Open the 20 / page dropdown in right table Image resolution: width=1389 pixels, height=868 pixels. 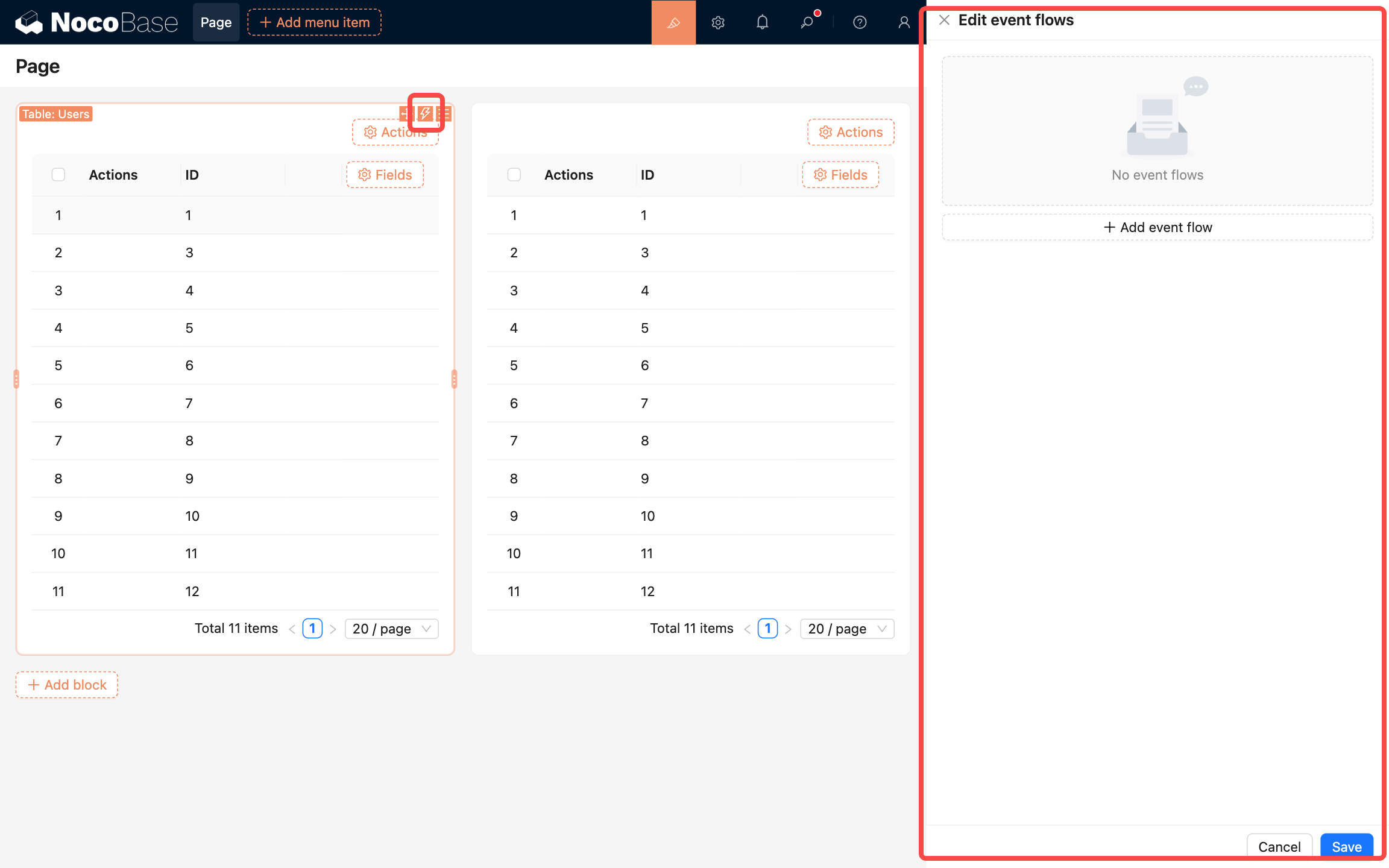click(846, 629)
